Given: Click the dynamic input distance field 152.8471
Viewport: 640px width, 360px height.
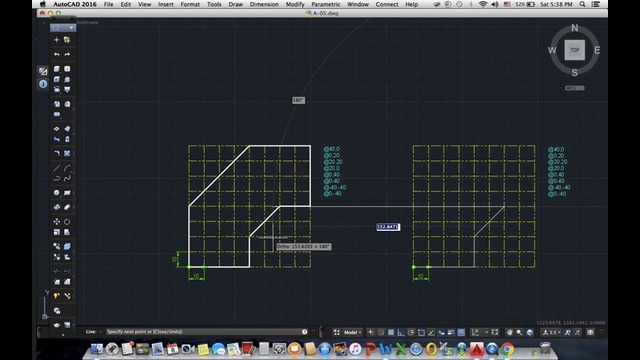Looking at the screenshot, I should (388, 227).
